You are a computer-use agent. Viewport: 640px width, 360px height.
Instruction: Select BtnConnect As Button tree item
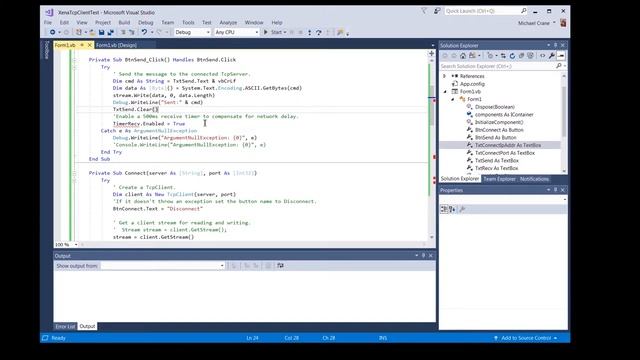coord(499,130)
